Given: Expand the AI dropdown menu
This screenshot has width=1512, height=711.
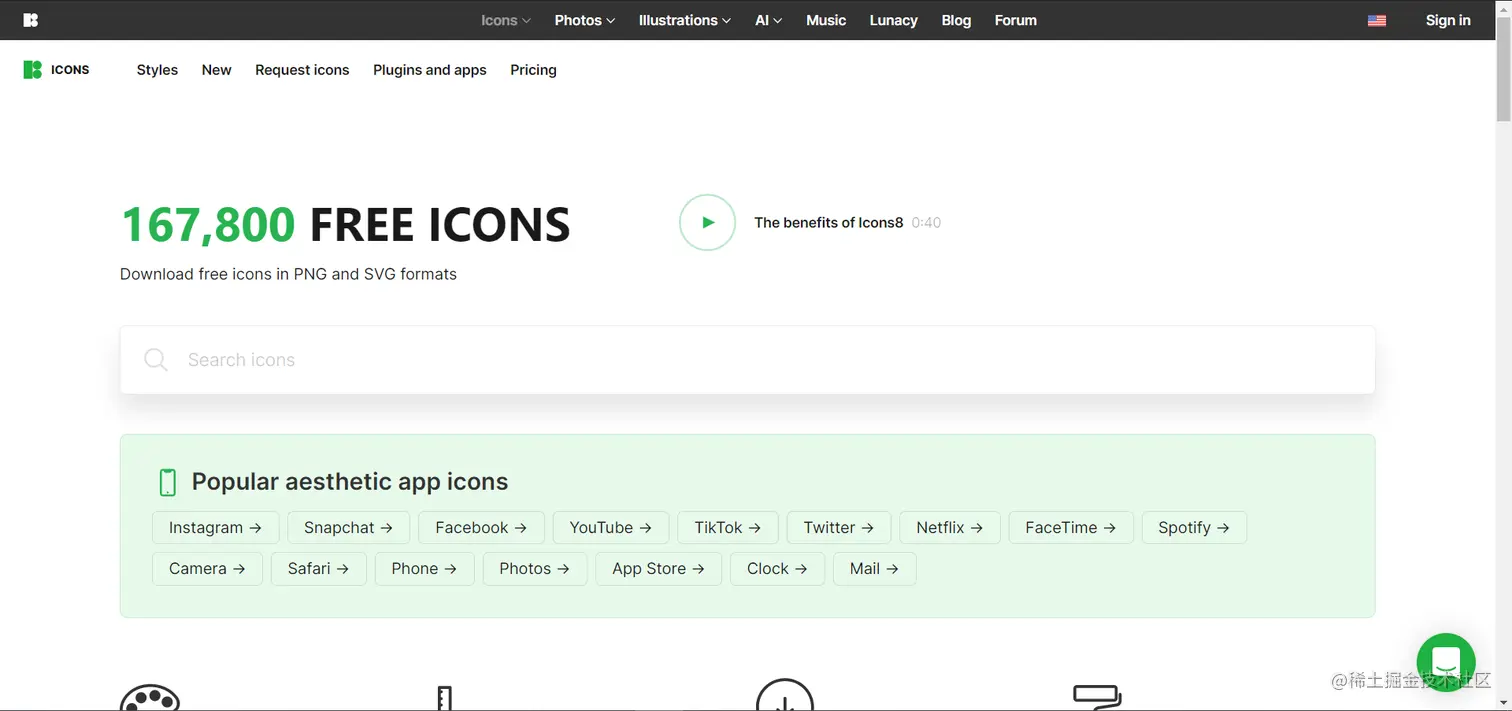Looking at the screenshot, I should pyautogui.click(x=768, y=20).
